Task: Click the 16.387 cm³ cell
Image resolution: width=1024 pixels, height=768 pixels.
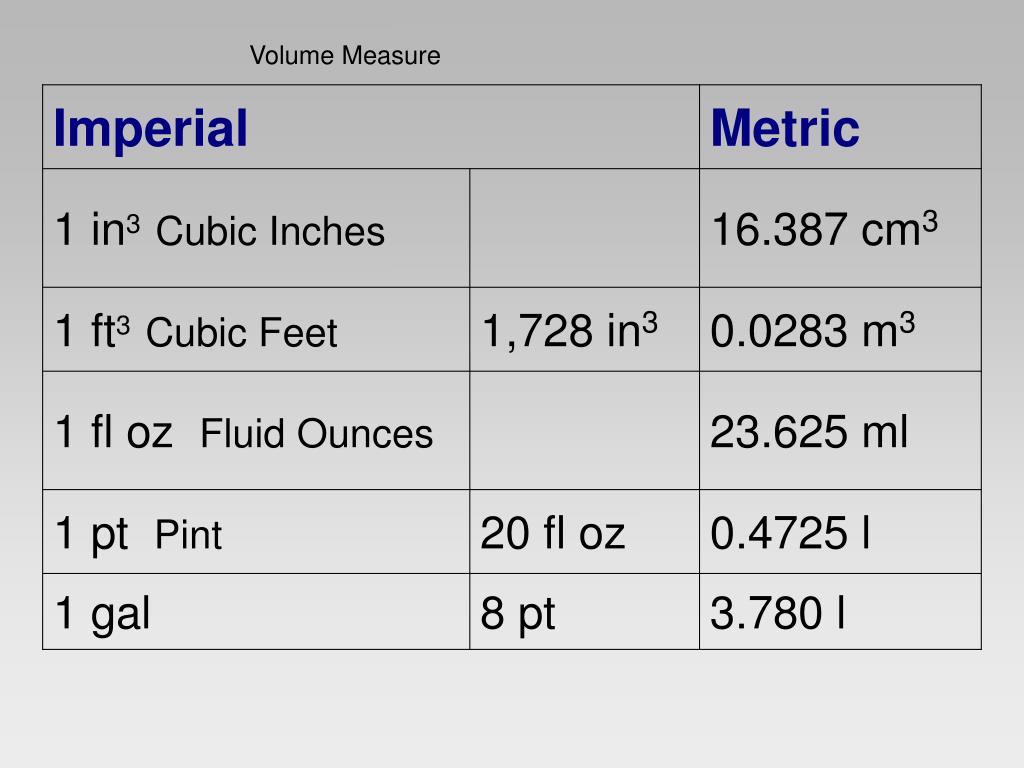Action: pos(840,228)
